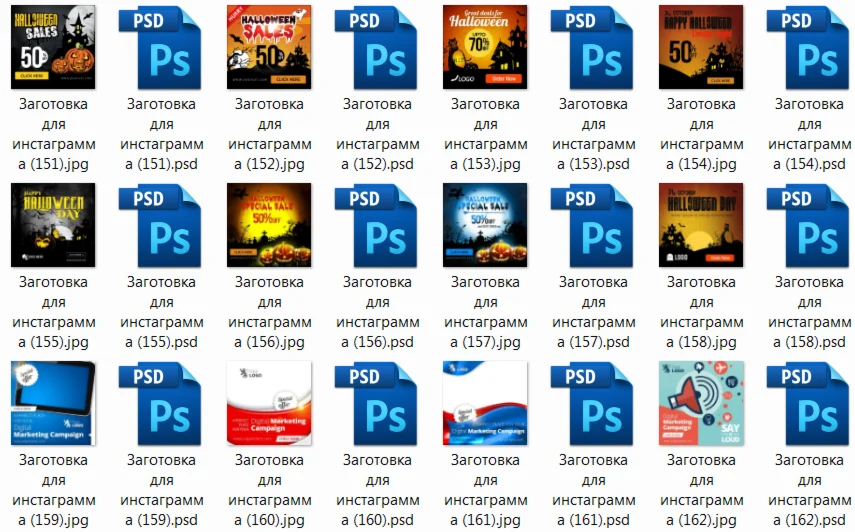The height and width of the screenshot is (532, 855).
Task: Click file name 'Заготовка для инстаграмма (158).psd'
Action: pyautogui.click(x=809, y=312)
